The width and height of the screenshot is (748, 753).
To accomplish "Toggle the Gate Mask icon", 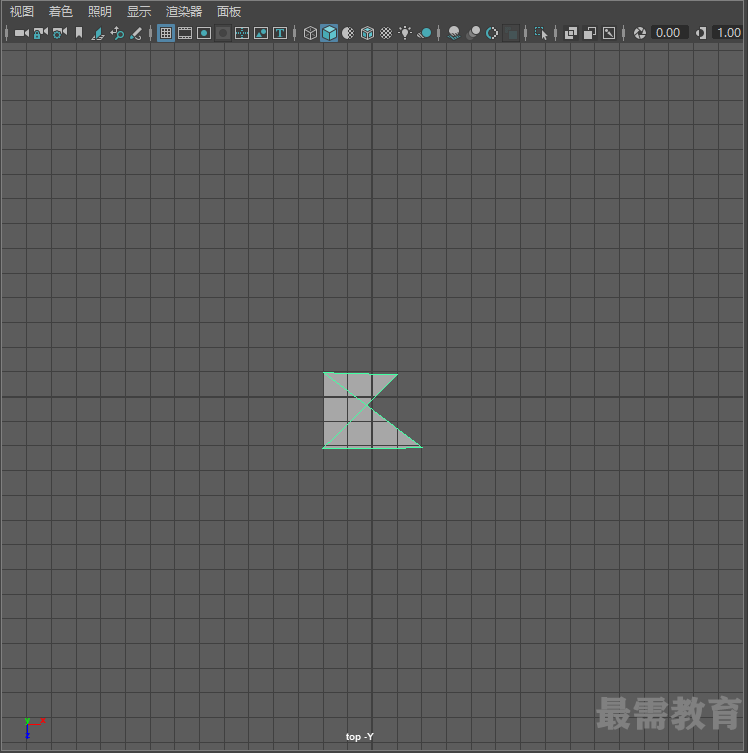I will [x=223, y=33].
